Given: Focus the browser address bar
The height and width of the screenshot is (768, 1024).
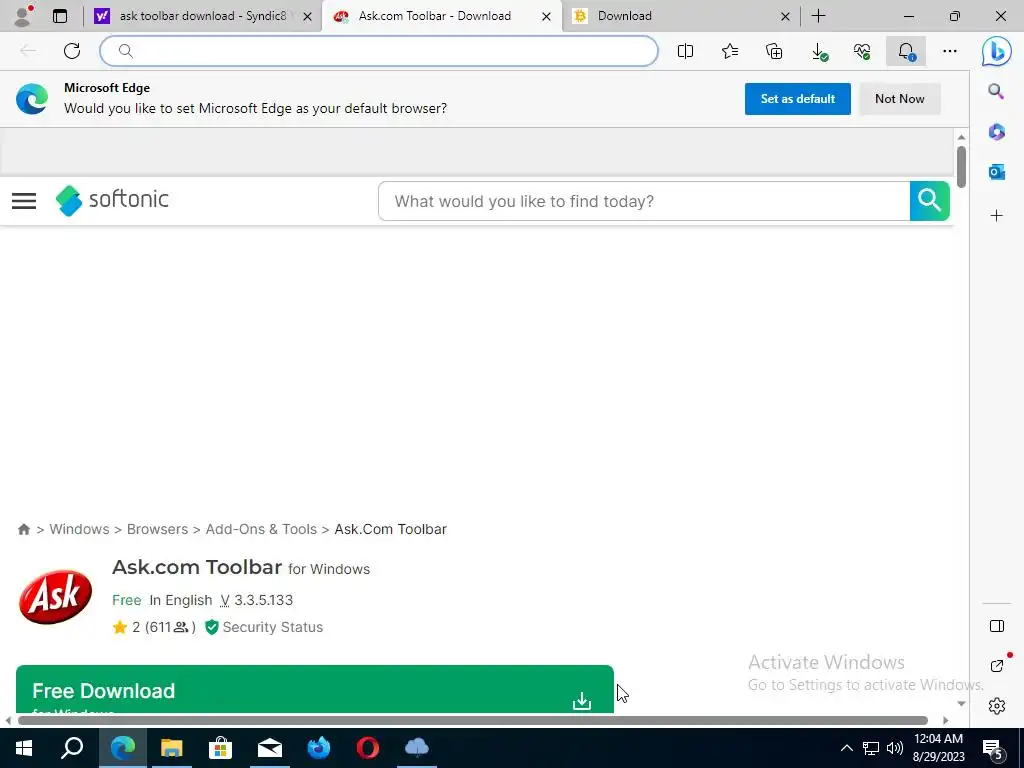Looking at the screenshot, I should point(379,51).
